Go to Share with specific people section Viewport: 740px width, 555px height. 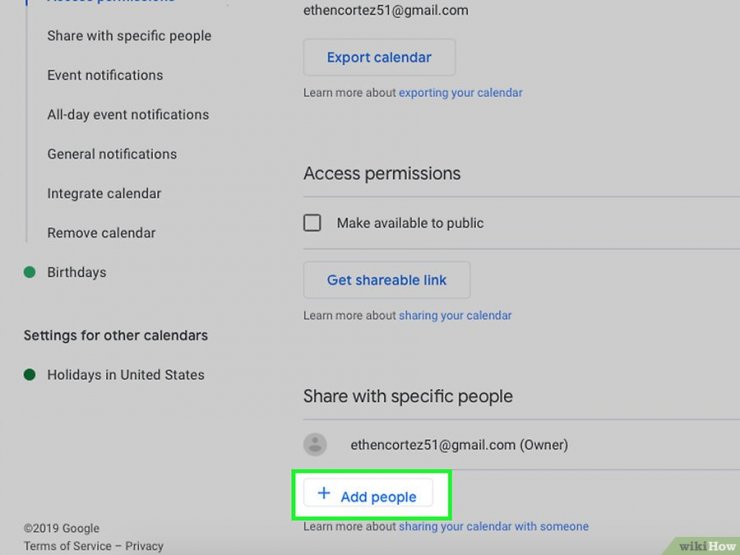tap(129, 36)
